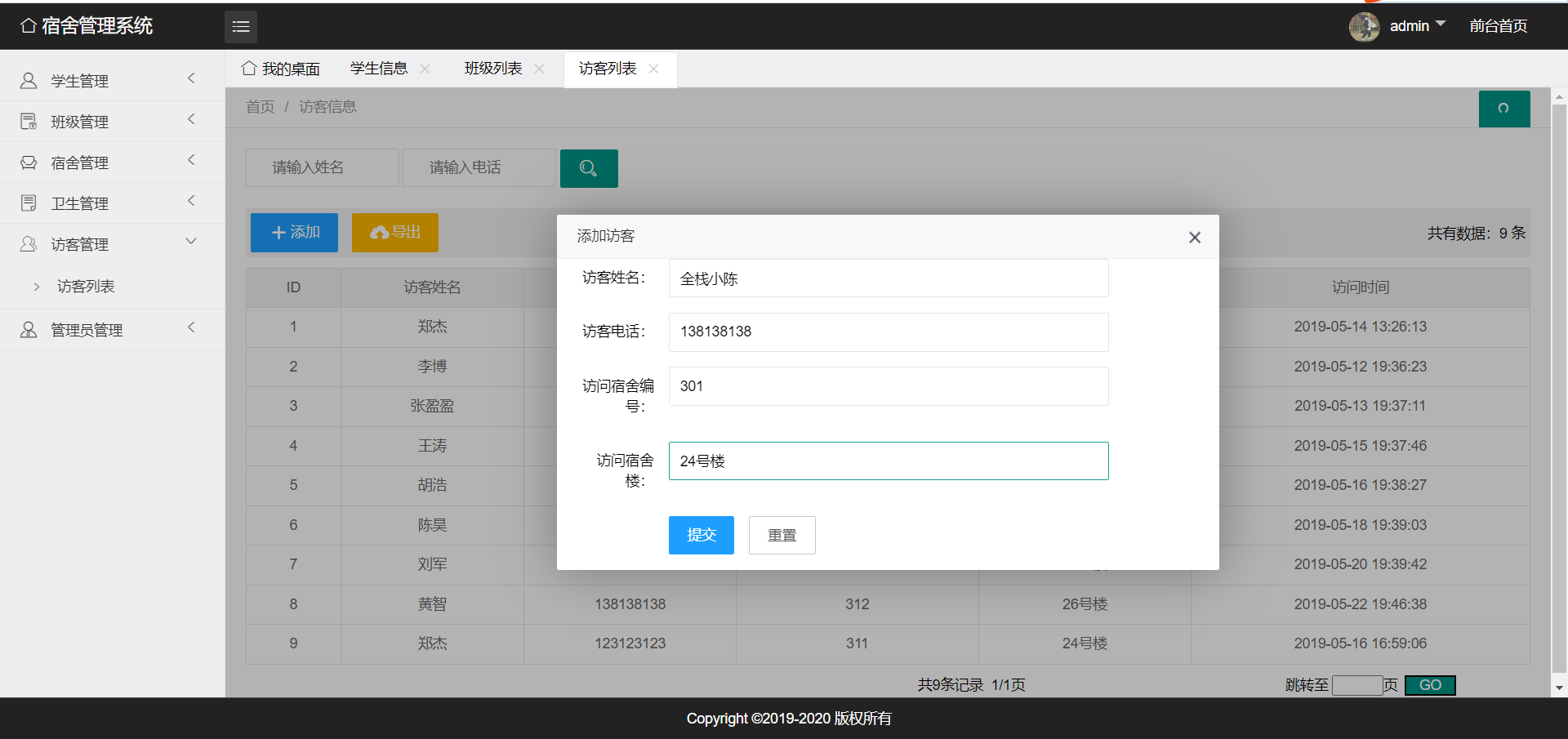
Task: Switch to 学生信息 tab
Action: coord(379,69)
